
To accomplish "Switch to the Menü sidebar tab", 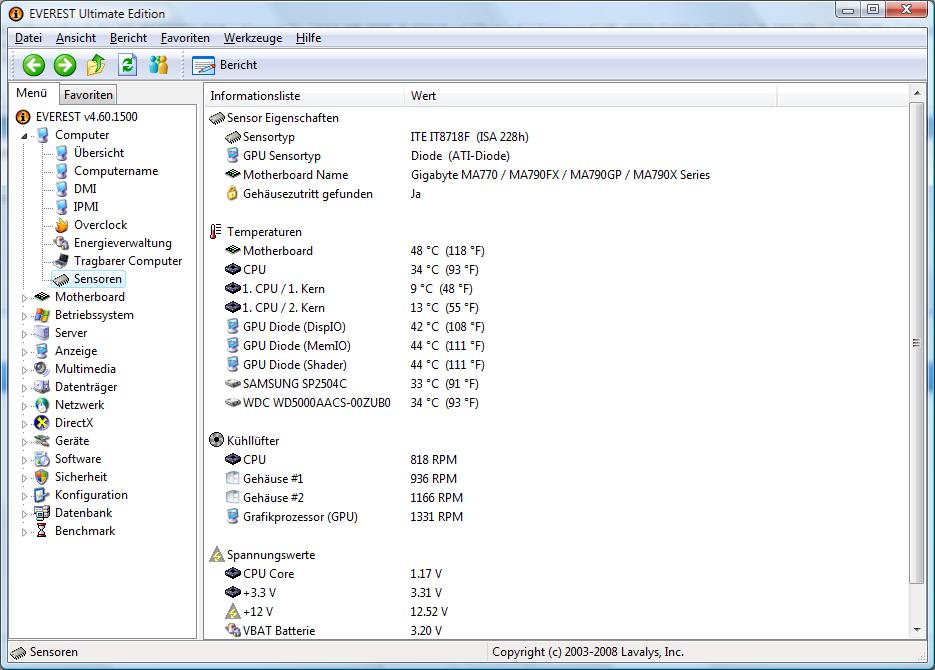I will pos(32,93).
